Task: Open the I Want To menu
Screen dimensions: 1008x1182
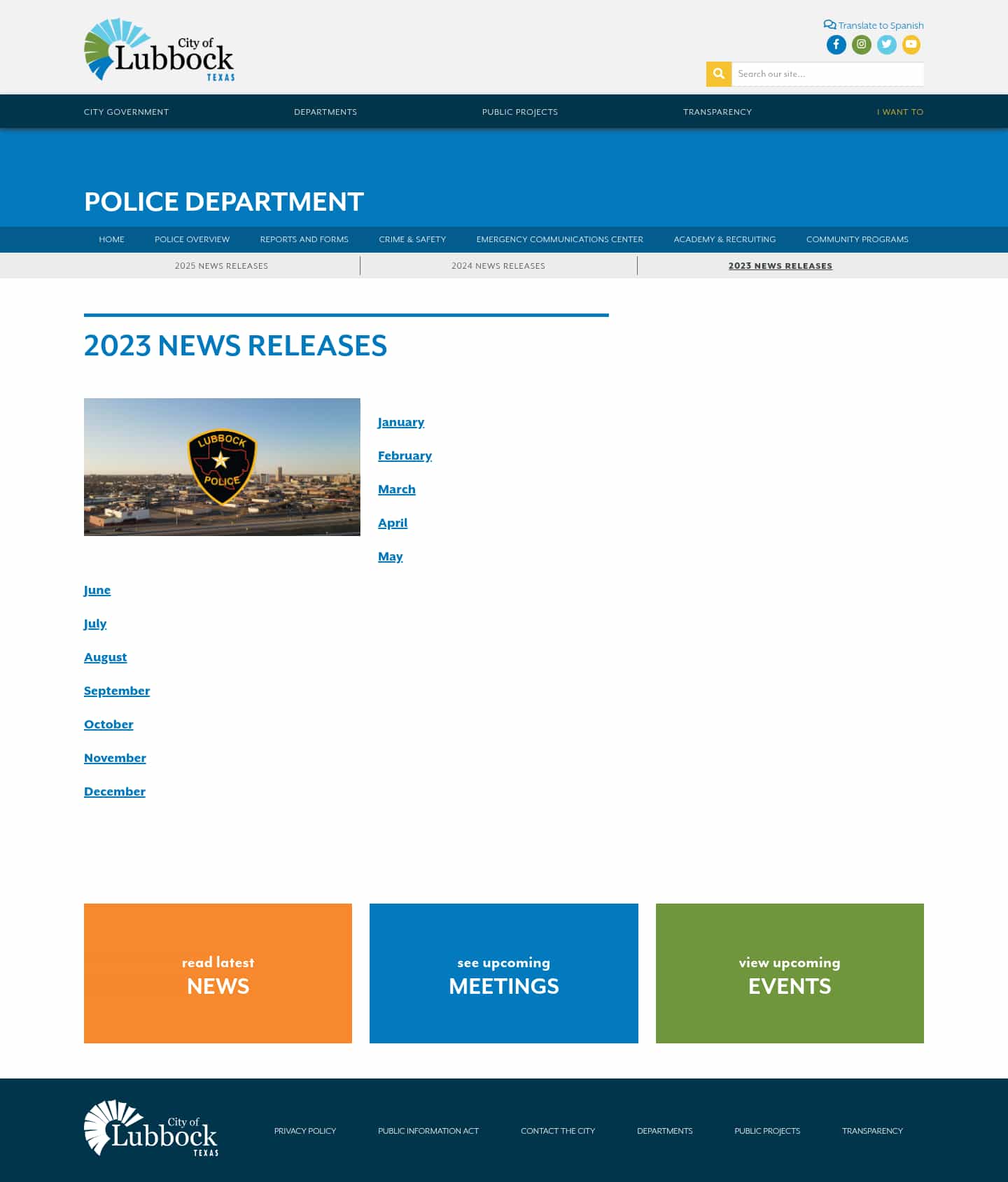Action: pos(900,112)
